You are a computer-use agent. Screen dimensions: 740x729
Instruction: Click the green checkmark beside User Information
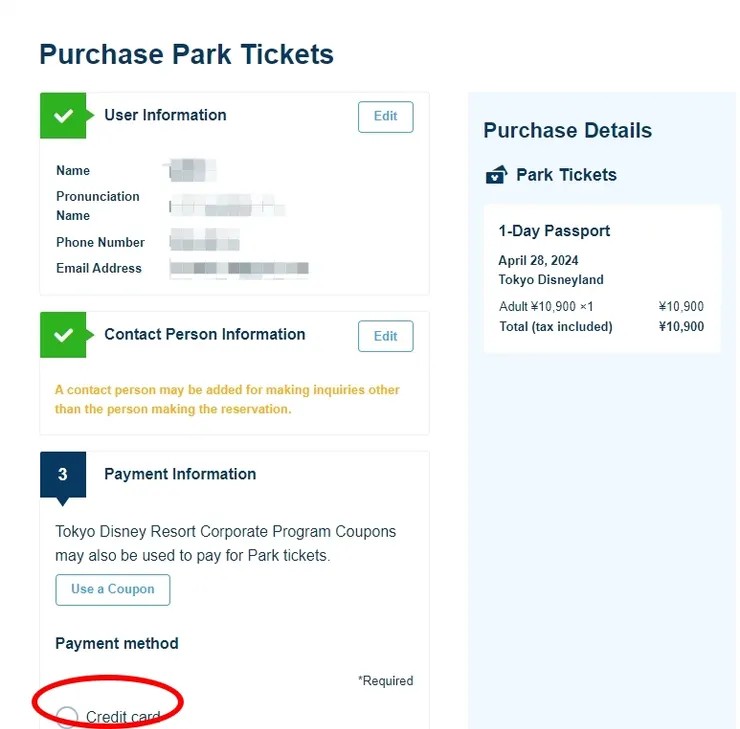[x=63, y=116]
